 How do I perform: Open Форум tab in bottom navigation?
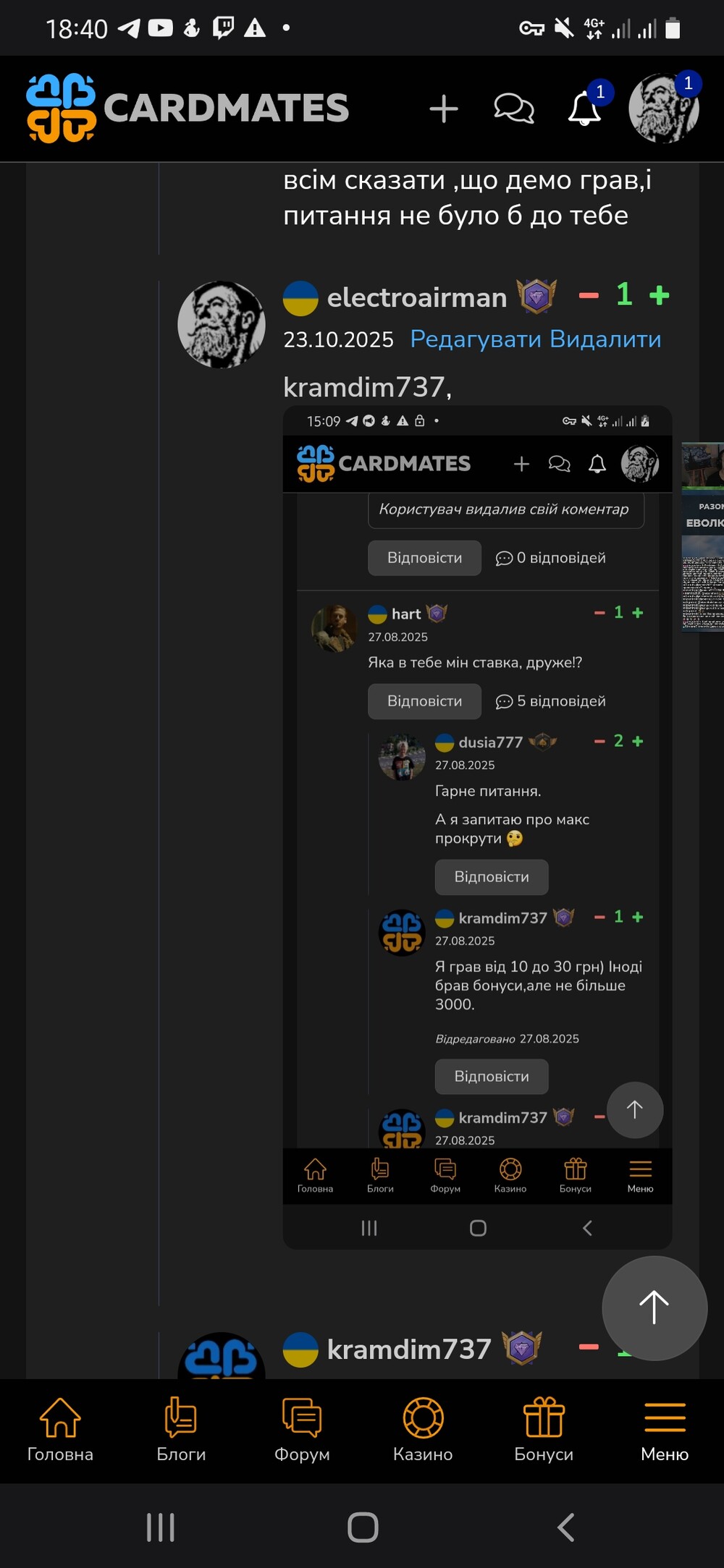coord(302,1430)
